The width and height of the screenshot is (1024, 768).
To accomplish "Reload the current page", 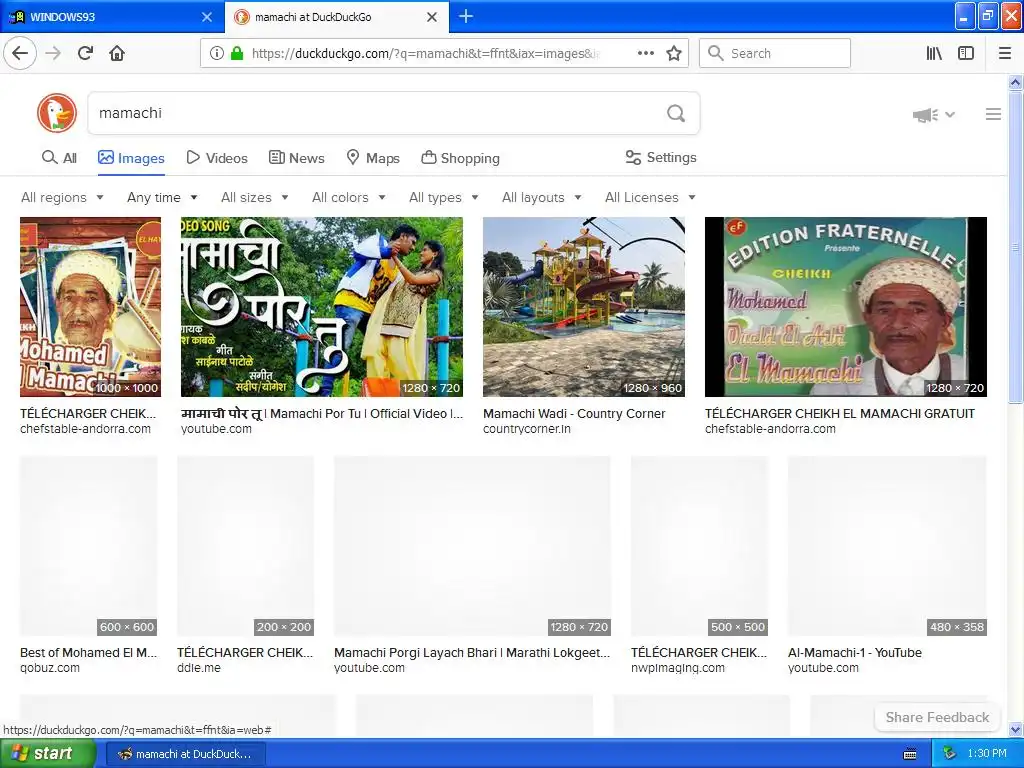I will click(86, 53).
